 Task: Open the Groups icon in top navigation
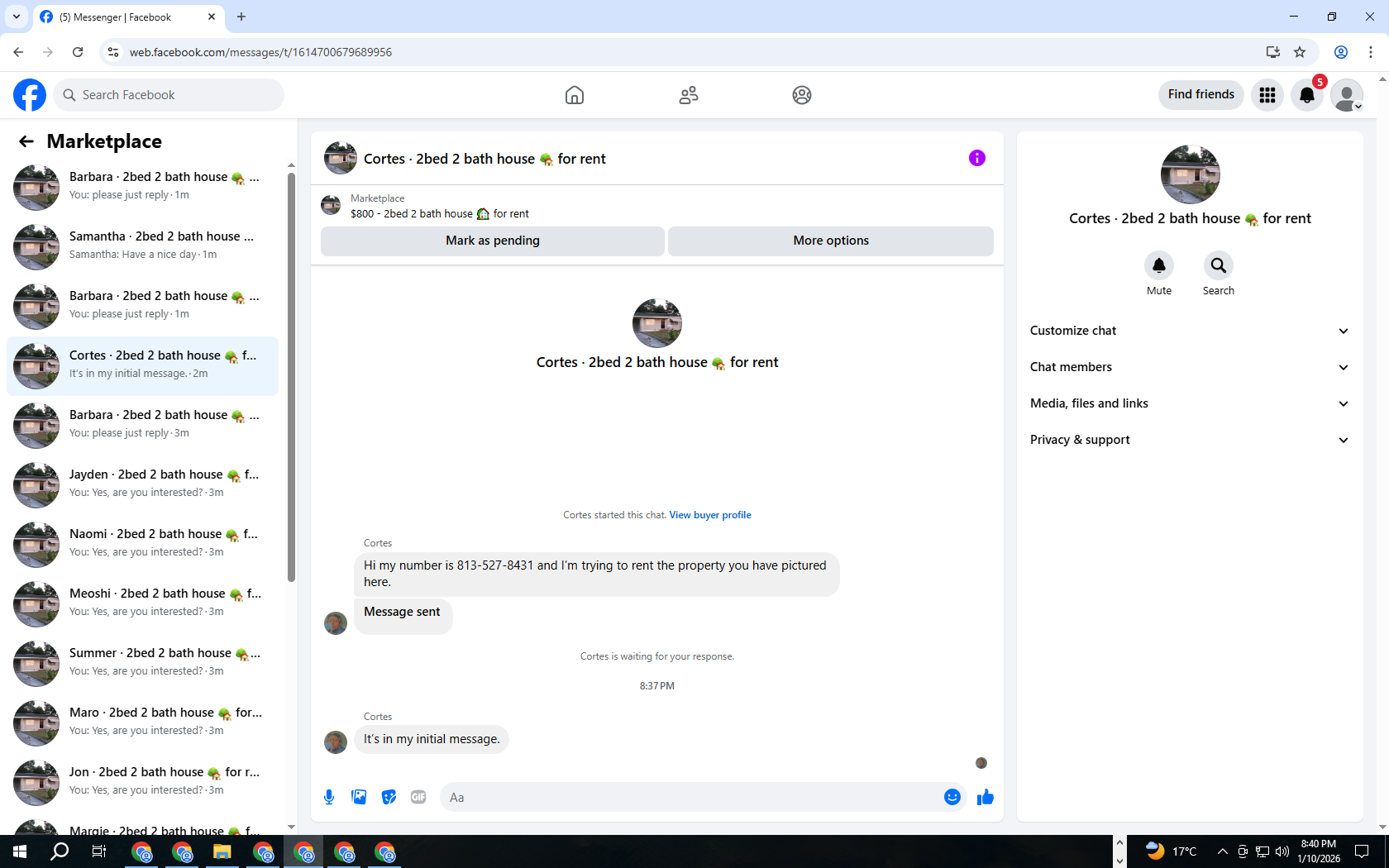point(802,95)
